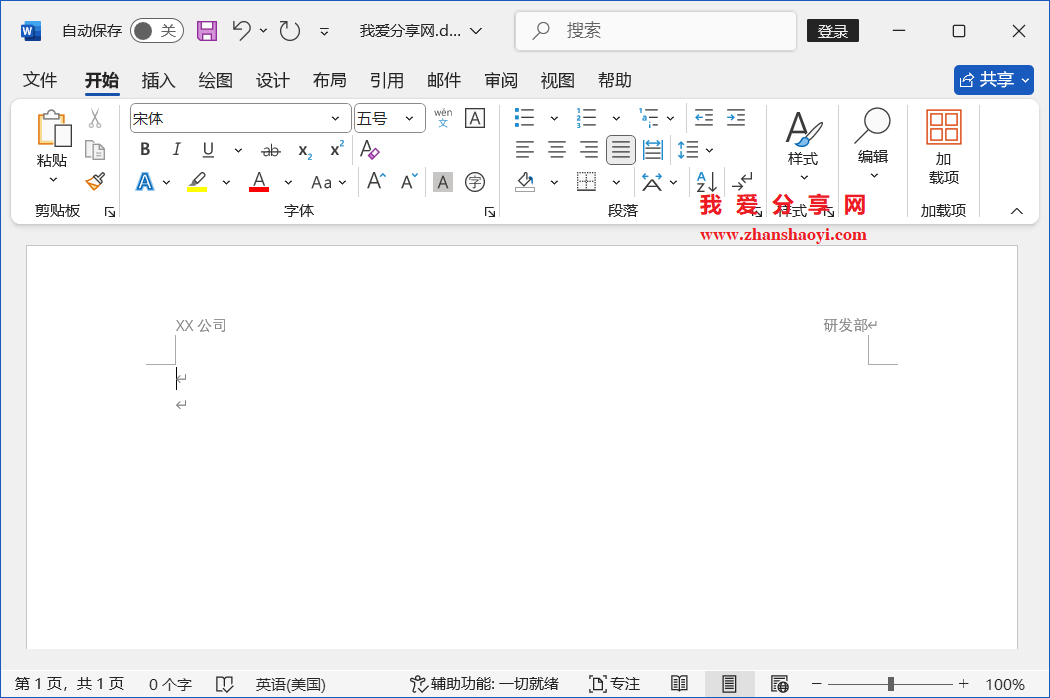Viewport: 1050px width, 698px height.
Task: Toggle Superscript formatting
Action: [337, 149]
